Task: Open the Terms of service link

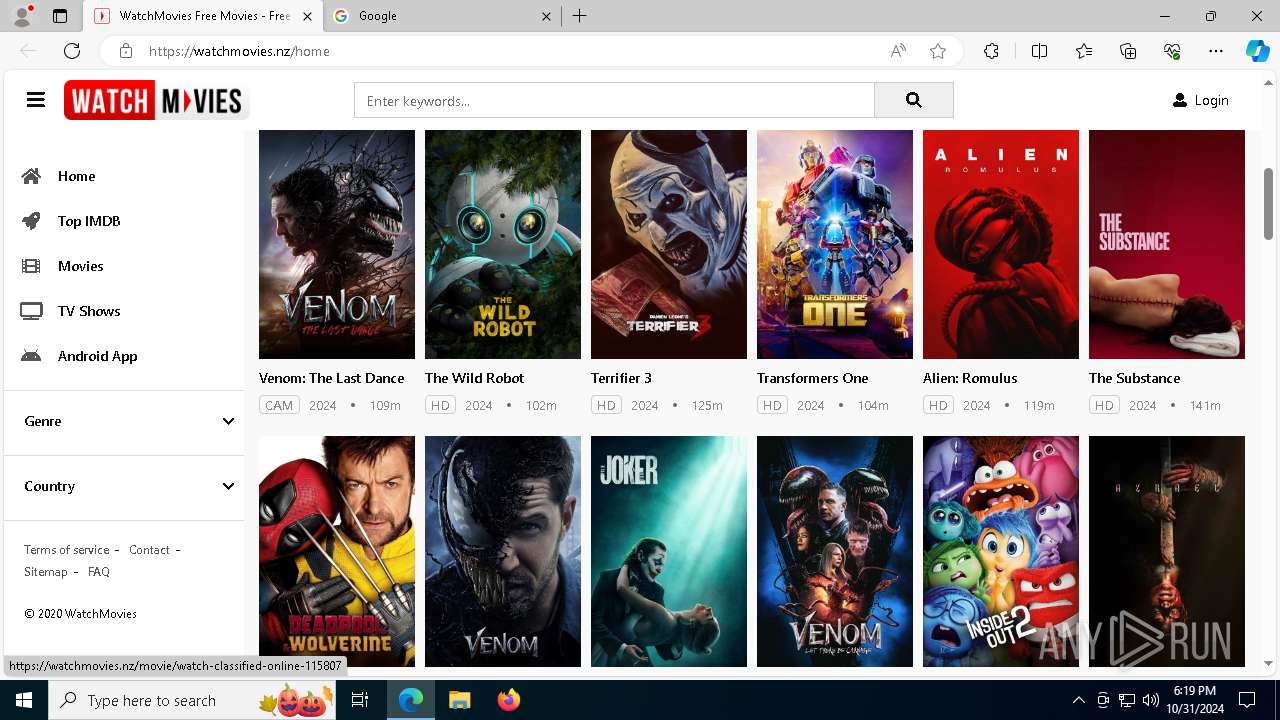Action: point(67,550)
